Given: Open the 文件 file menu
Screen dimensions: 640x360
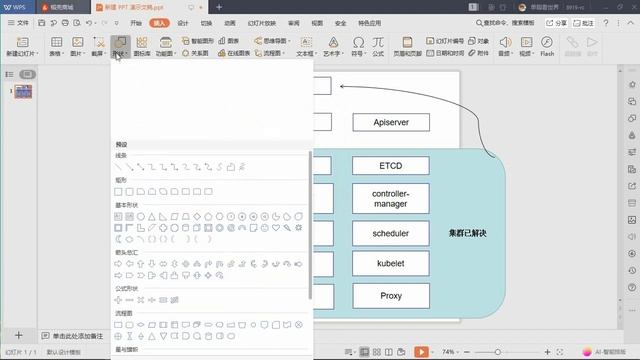Looking at the screenshot, I should click(18, 23).
